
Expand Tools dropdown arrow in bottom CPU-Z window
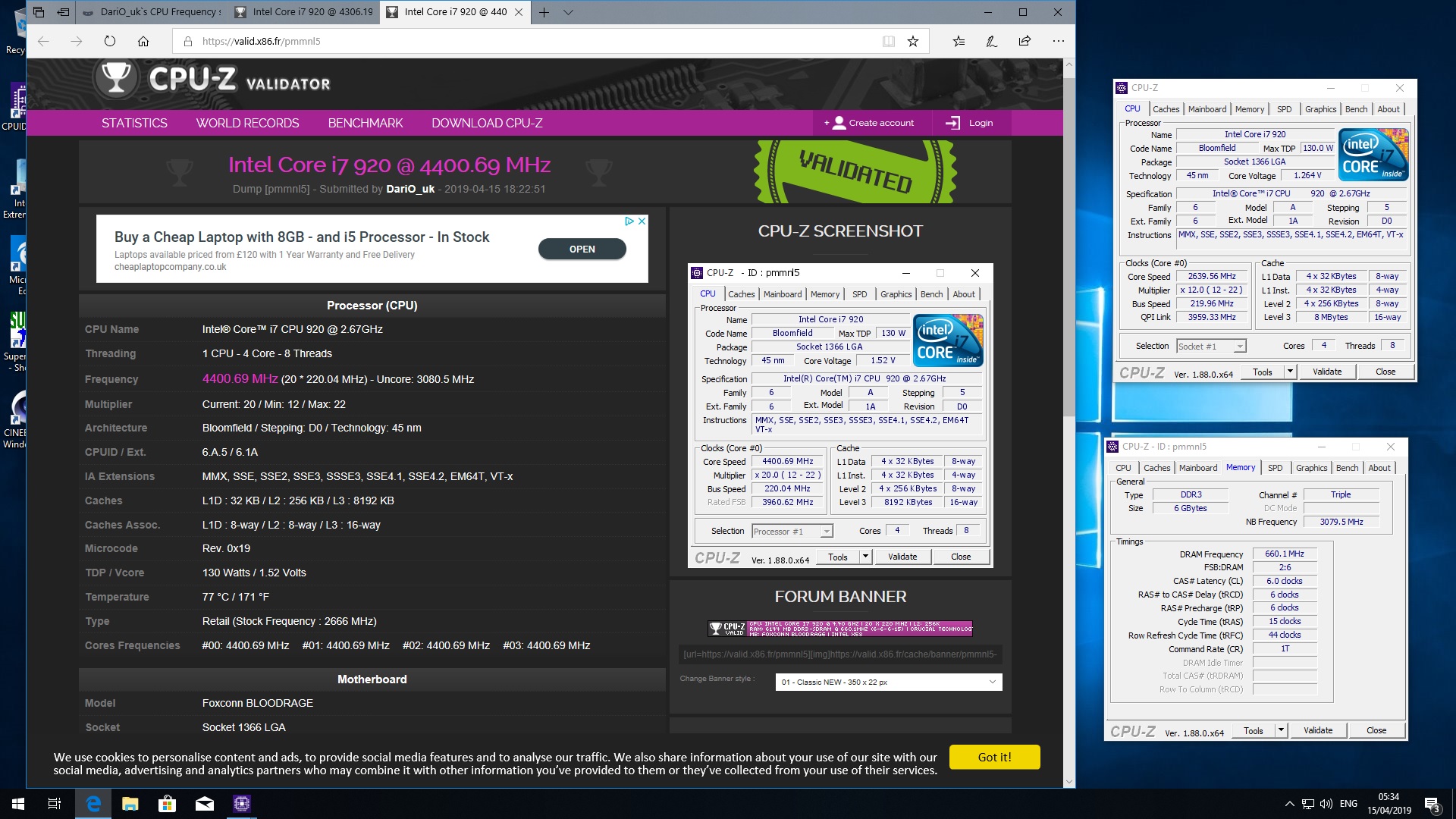coord(1281,730)
